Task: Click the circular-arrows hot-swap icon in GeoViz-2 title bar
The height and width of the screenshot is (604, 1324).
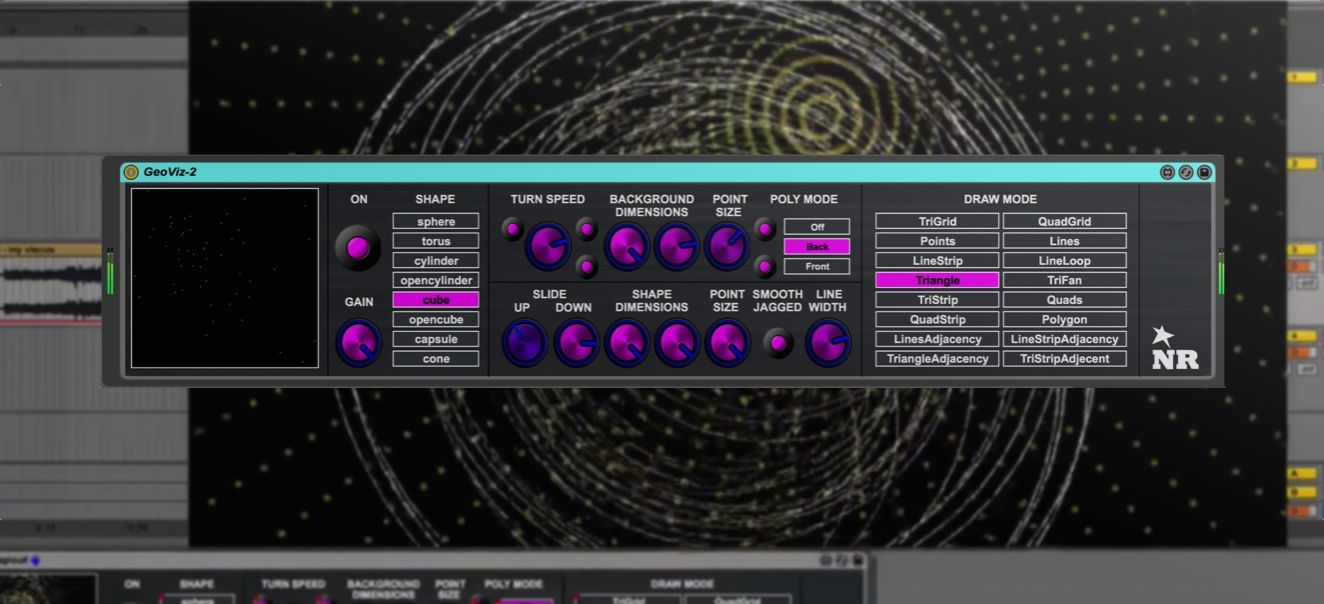Action: click(x=1186, y=172)
